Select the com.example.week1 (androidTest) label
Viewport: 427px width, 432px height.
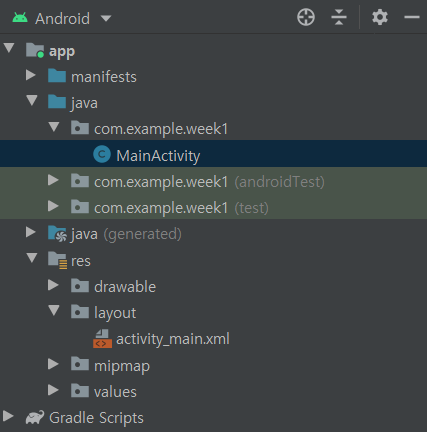[x=209, y=182]
